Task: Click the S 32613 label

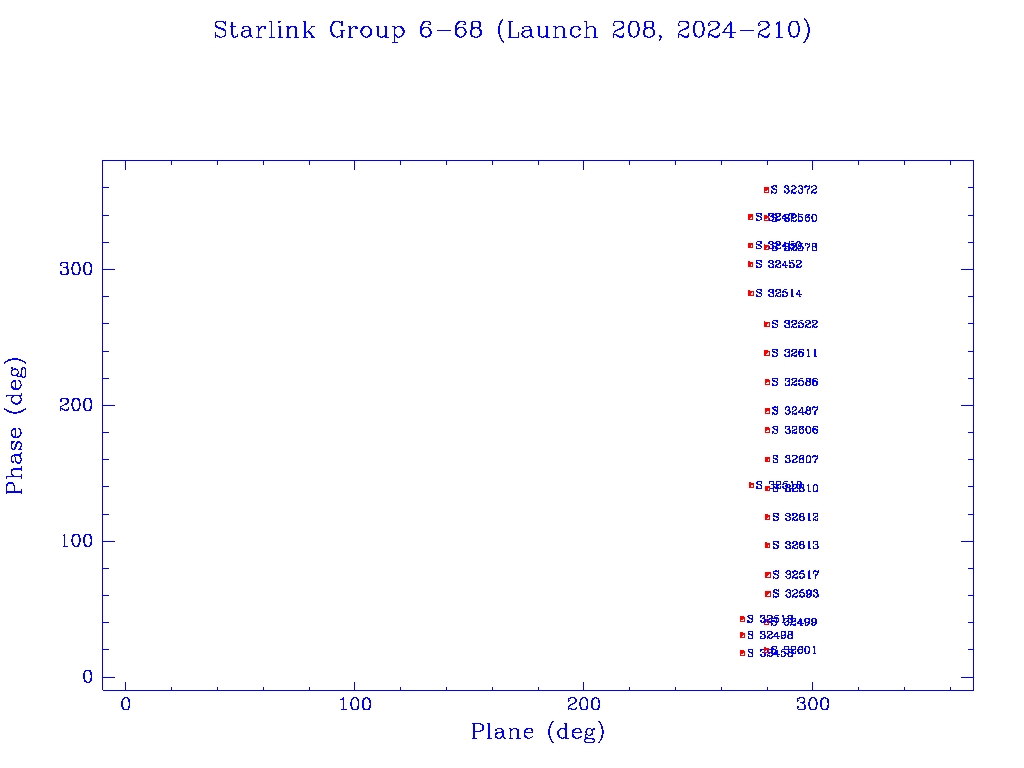Action: click(795, 545)
